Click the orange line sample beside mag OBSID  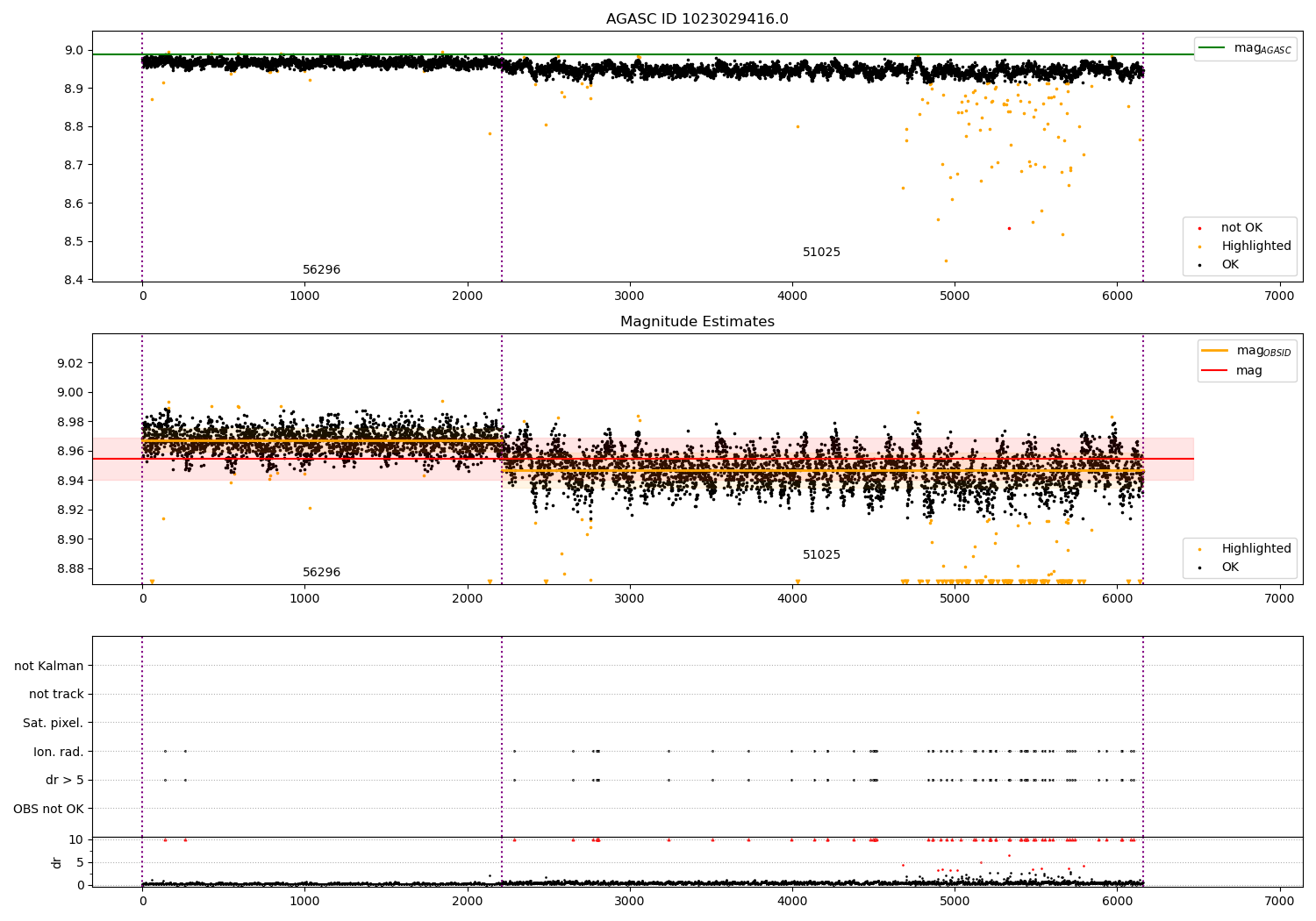click(x=1214, y=351)
